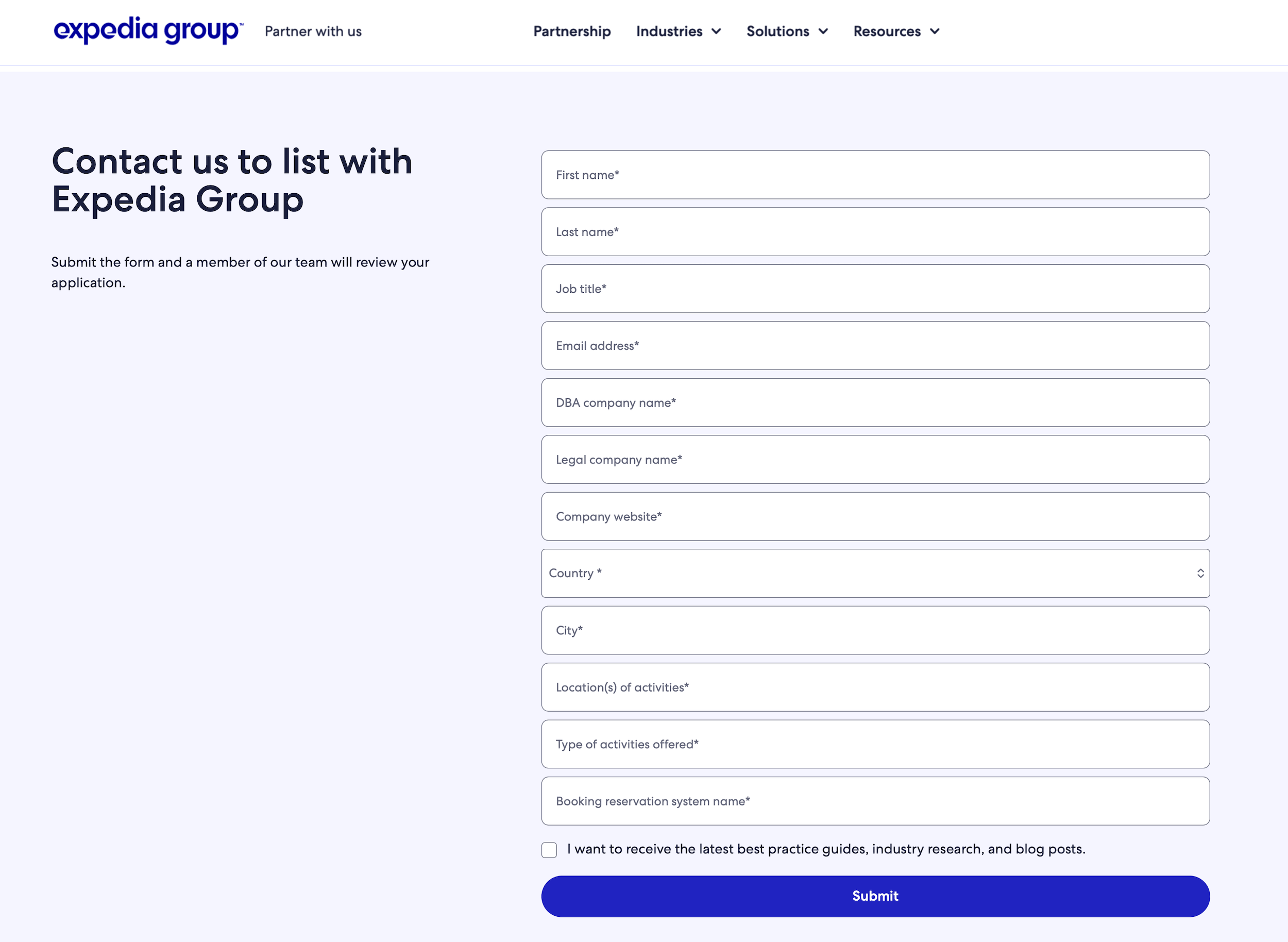Focus the First name field
This screenshot has height=942, width=1288.
(x=875, y=175)
